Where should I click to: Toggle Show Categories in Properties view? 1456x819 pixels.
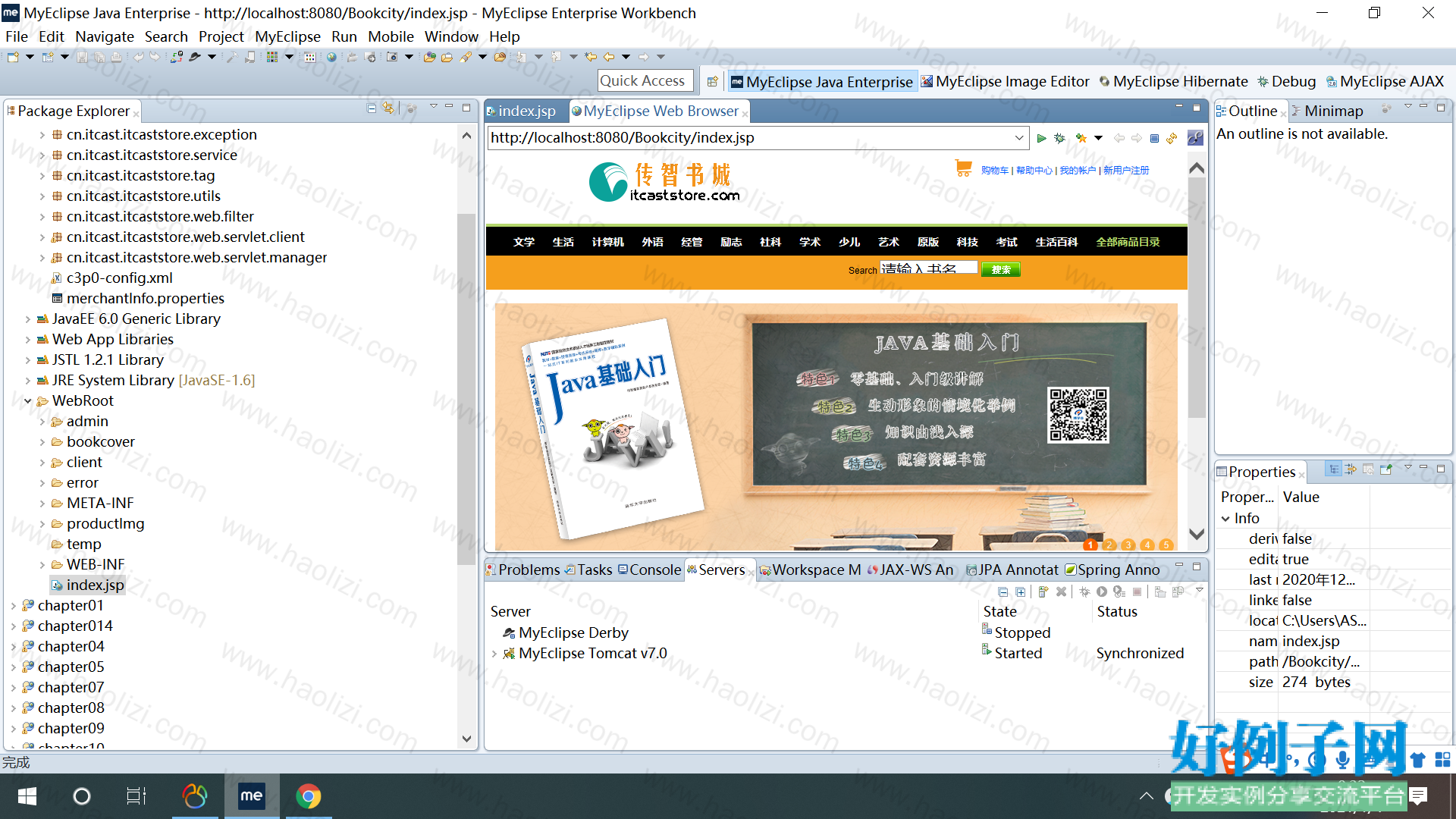click(1334, 469)
